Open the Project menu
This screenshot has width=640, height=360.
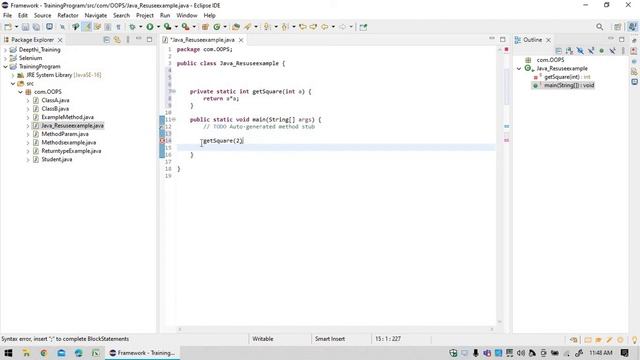145,16
